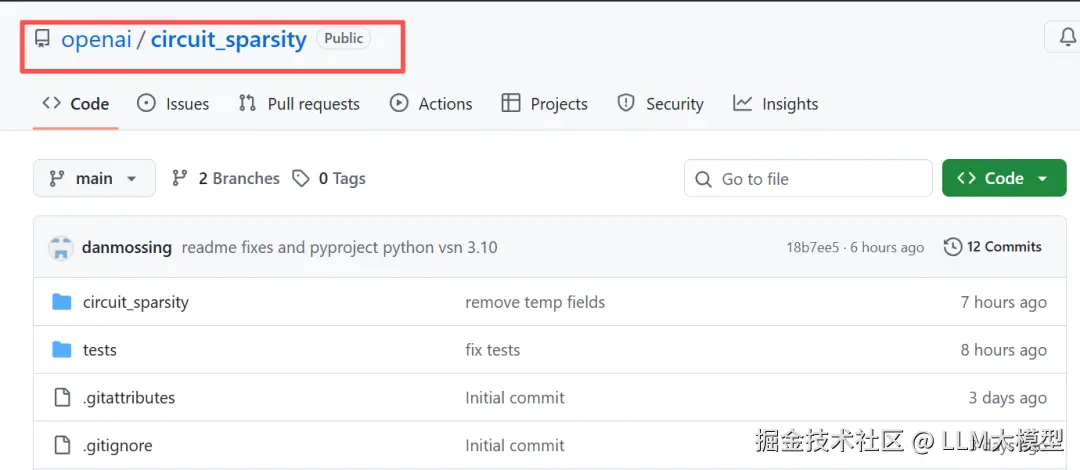Open the notifications bell icon

click(x=1066, y=38)
